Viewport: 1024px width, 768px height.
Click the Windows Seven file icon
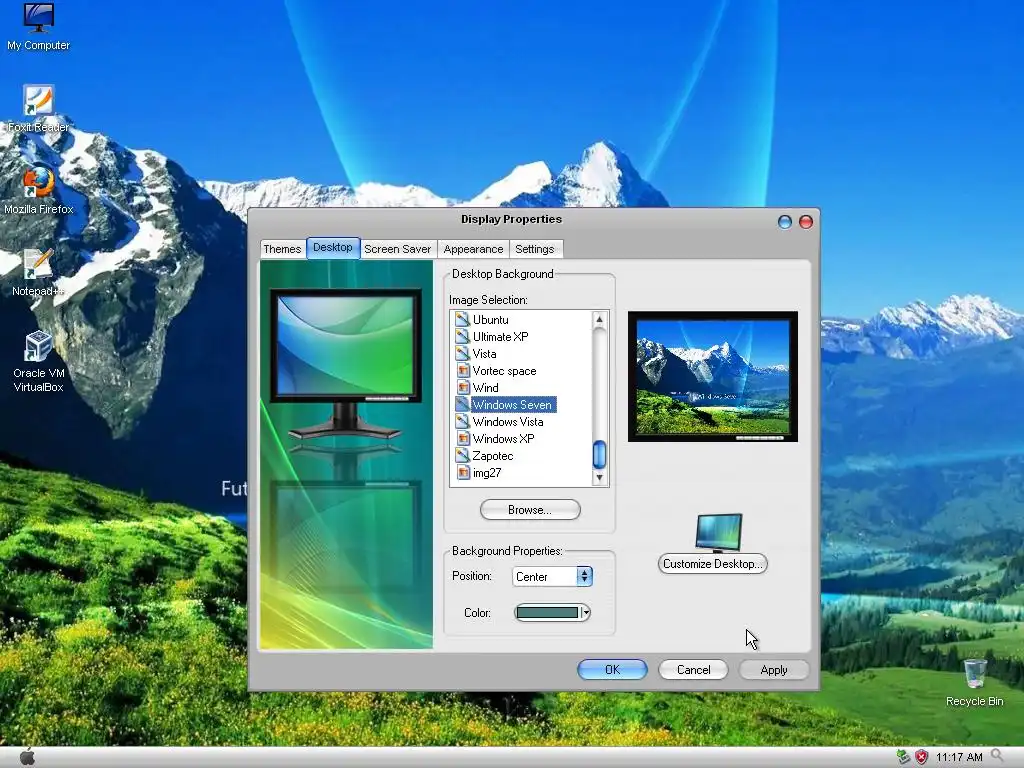[x=462, y=404]
